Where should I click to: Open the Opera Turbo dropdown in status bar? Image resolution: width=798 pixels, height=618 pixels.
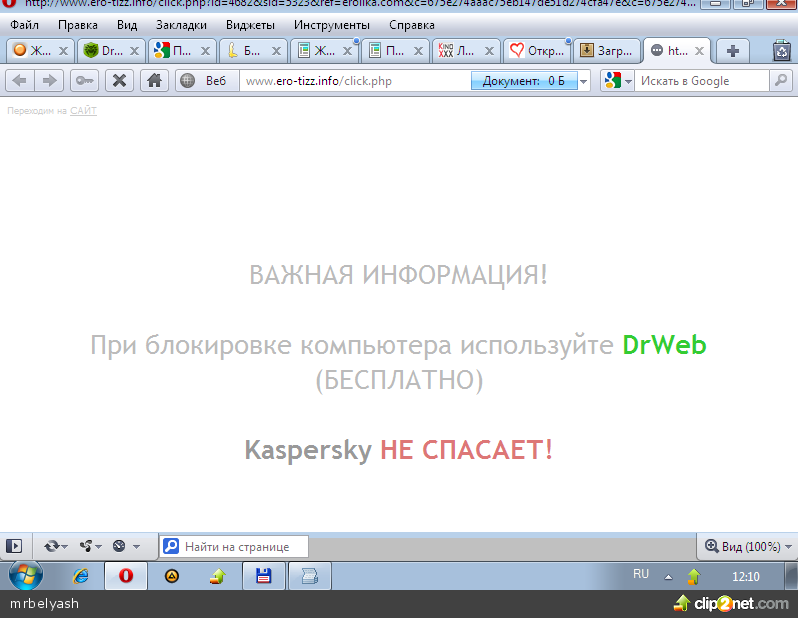pyautogui.click(x=126, y=546)
